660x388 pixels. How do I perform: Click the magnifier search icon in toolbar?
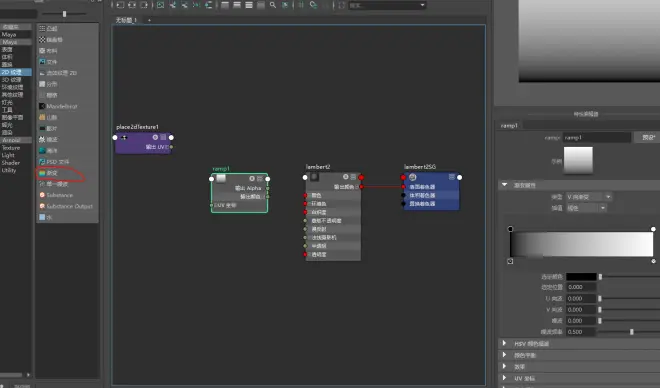[x=273, y=5]
